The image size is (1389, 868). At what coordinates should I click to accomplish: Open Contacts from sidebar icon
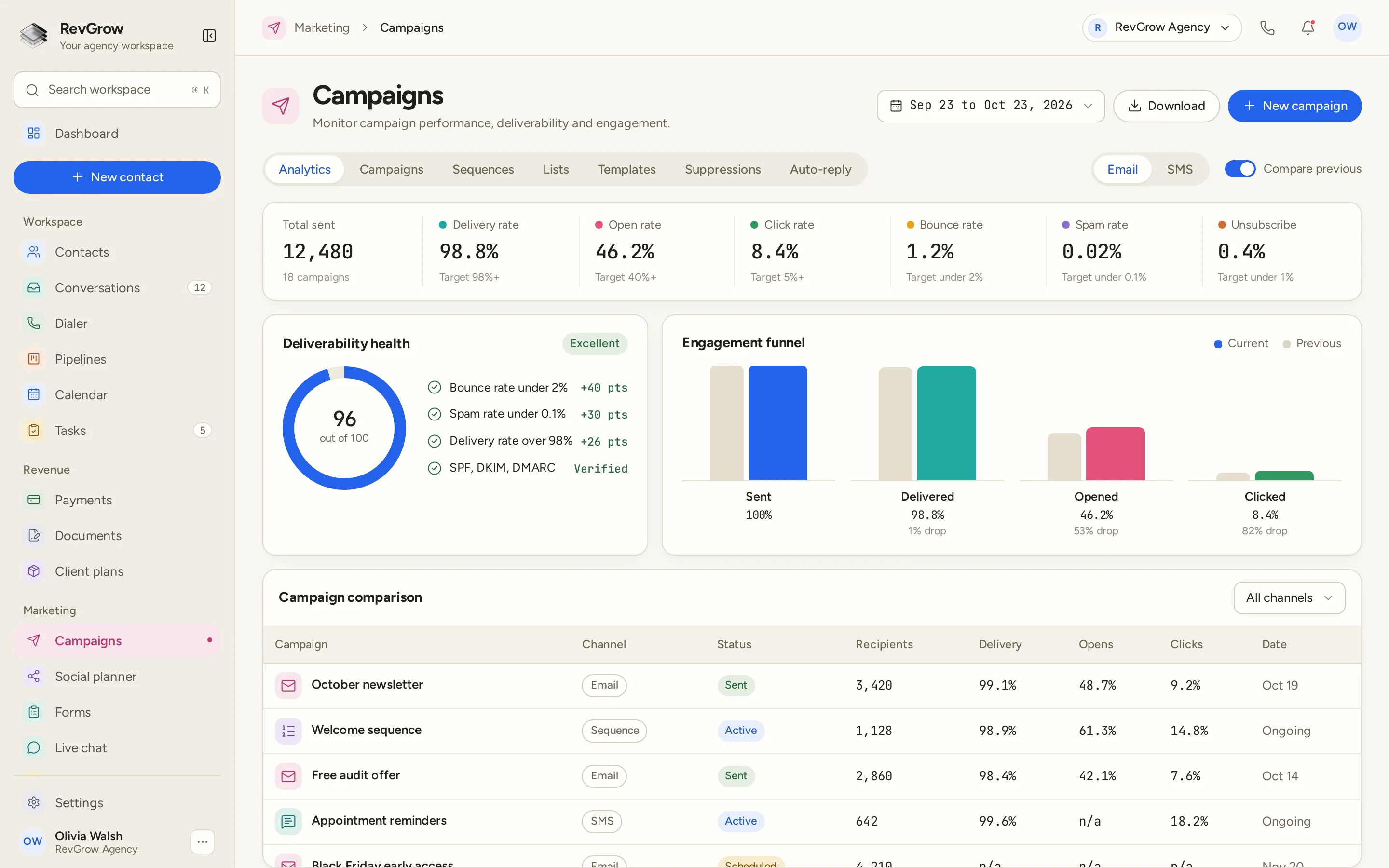pos(34,252)
